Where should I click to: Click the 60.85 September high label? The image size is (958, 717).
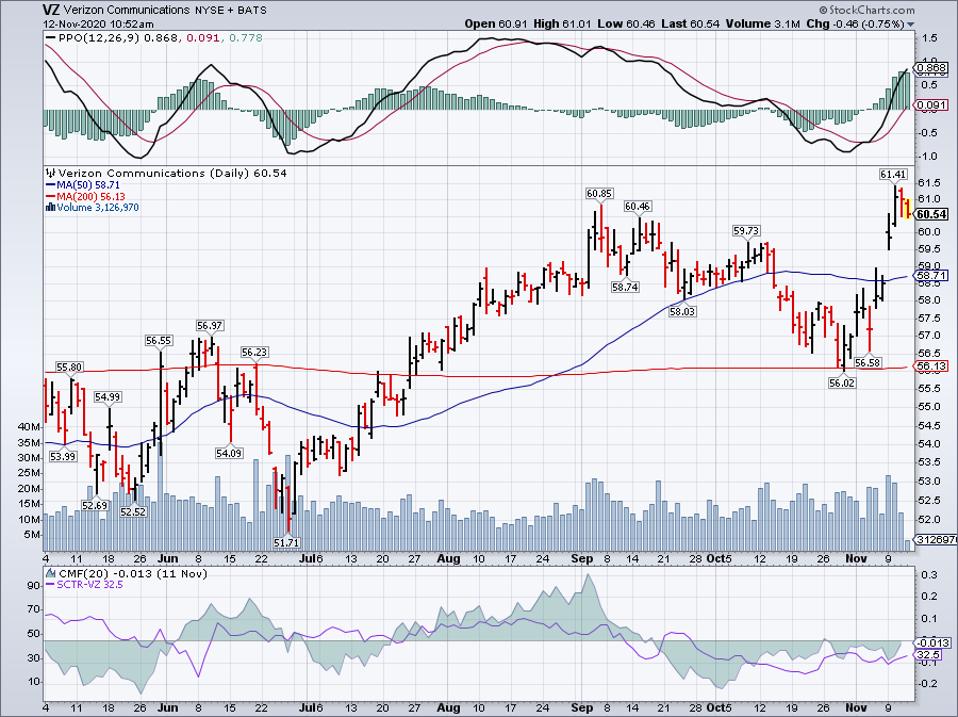[599, 194]
